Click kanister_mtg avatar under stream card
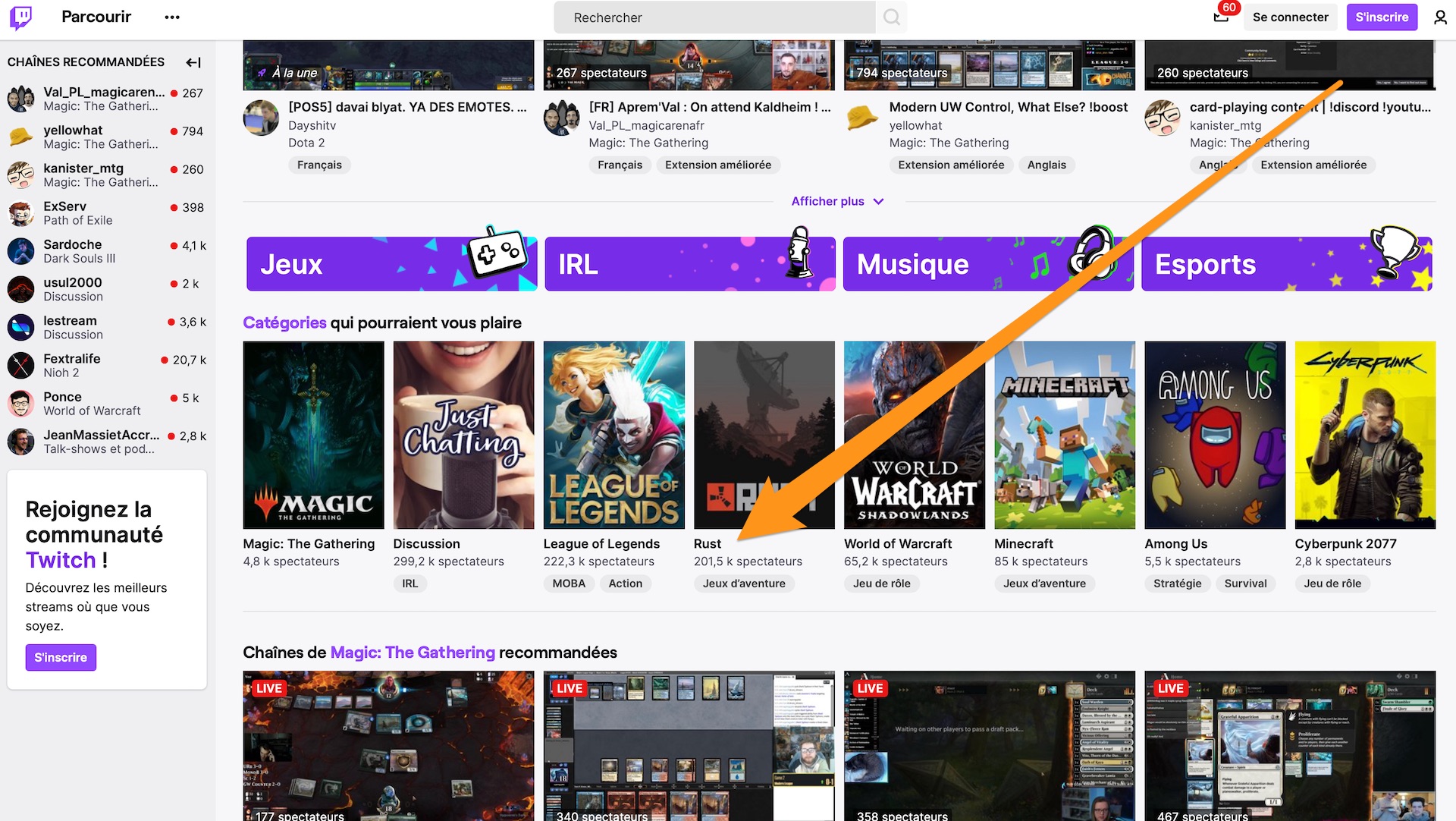Image resolution: width=1456 pixels, height=821 pixels. [1163, 118]
